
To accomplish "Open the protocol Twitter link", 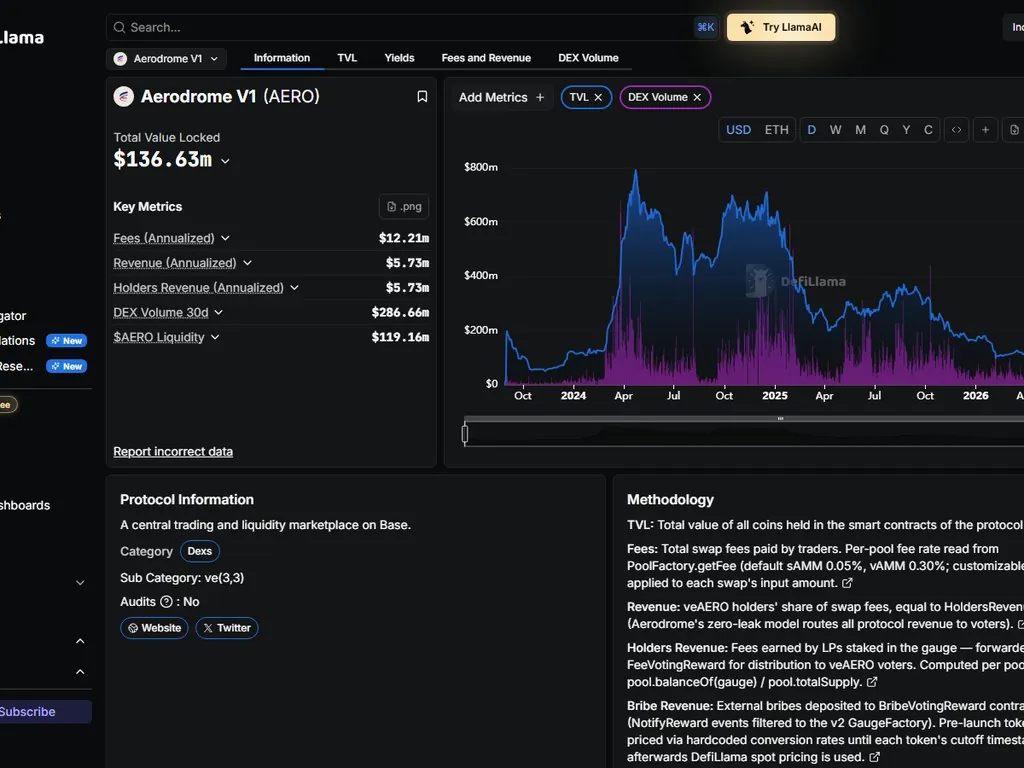I will click(227, 628).
